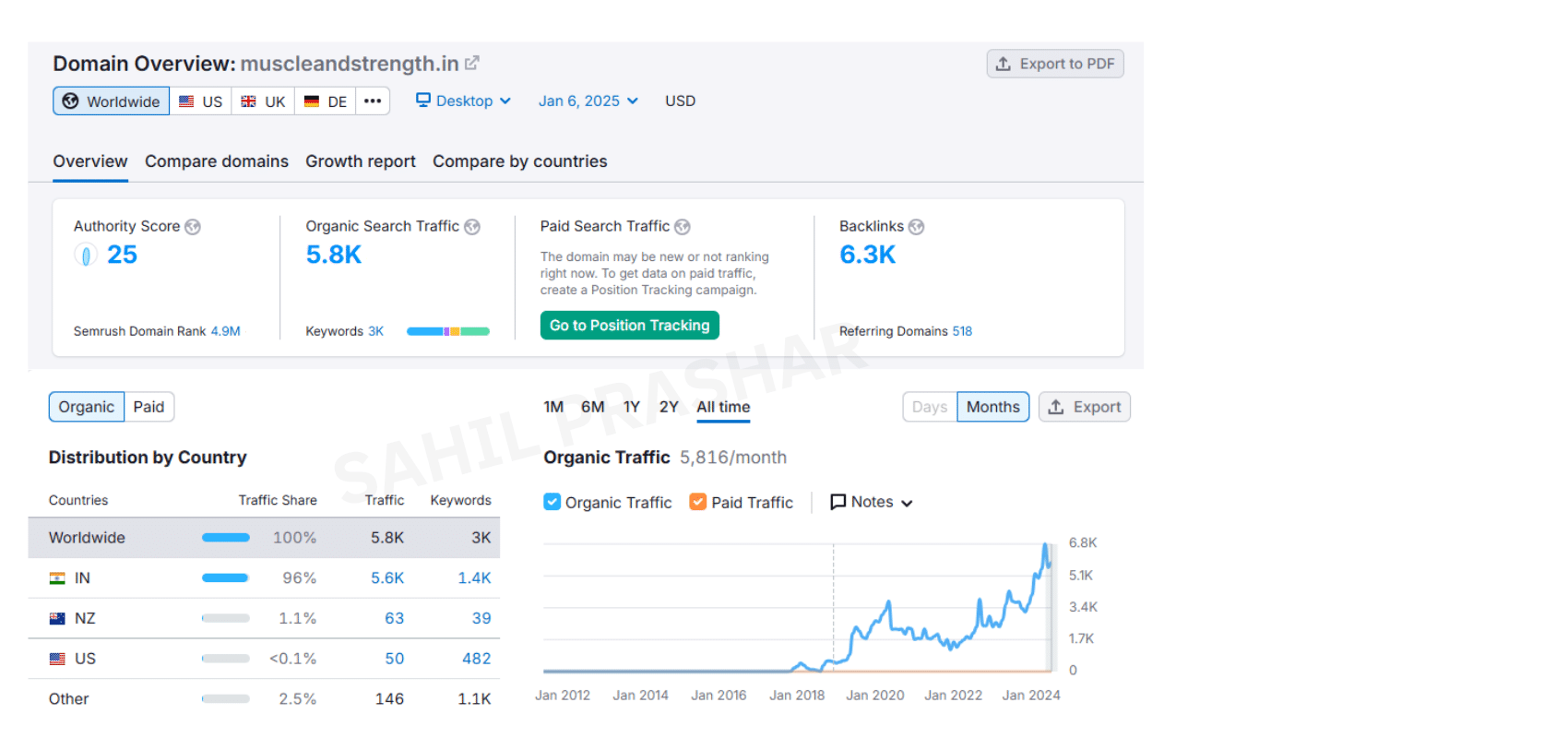This screenshot has width=1568, height=738.
Task: Open the Growth report tab
Action: click(361, 161)
